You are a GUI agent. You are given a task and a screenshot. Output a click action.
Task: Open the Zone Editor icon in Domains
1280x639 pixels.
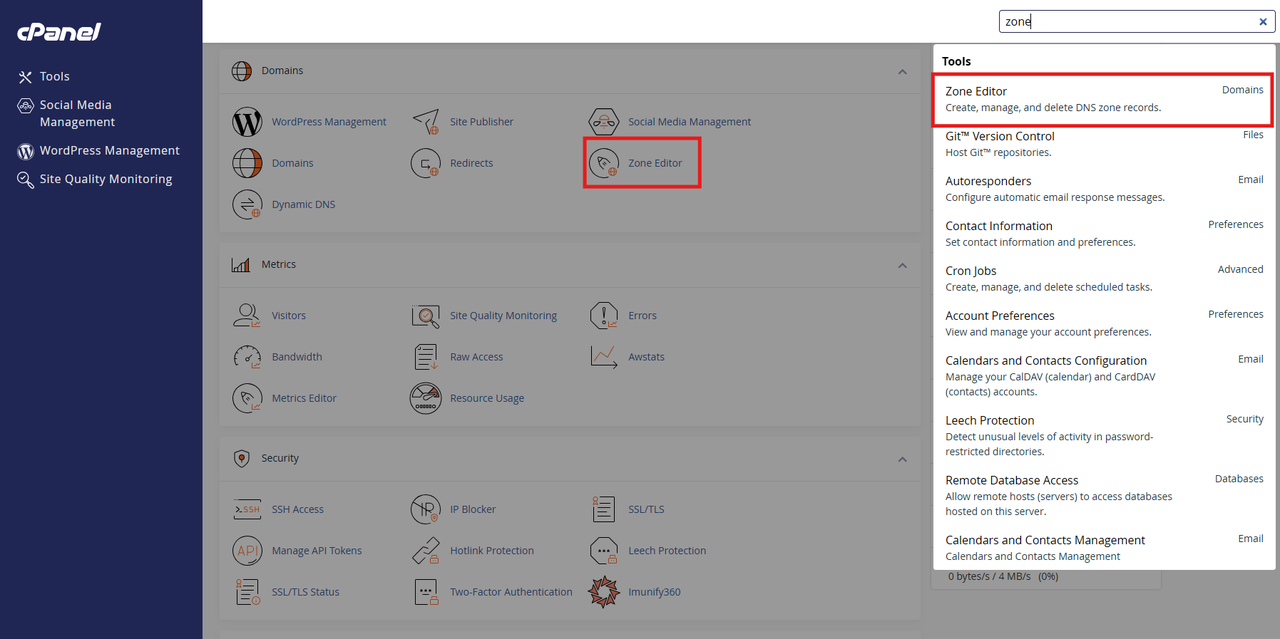pos(604,163)
